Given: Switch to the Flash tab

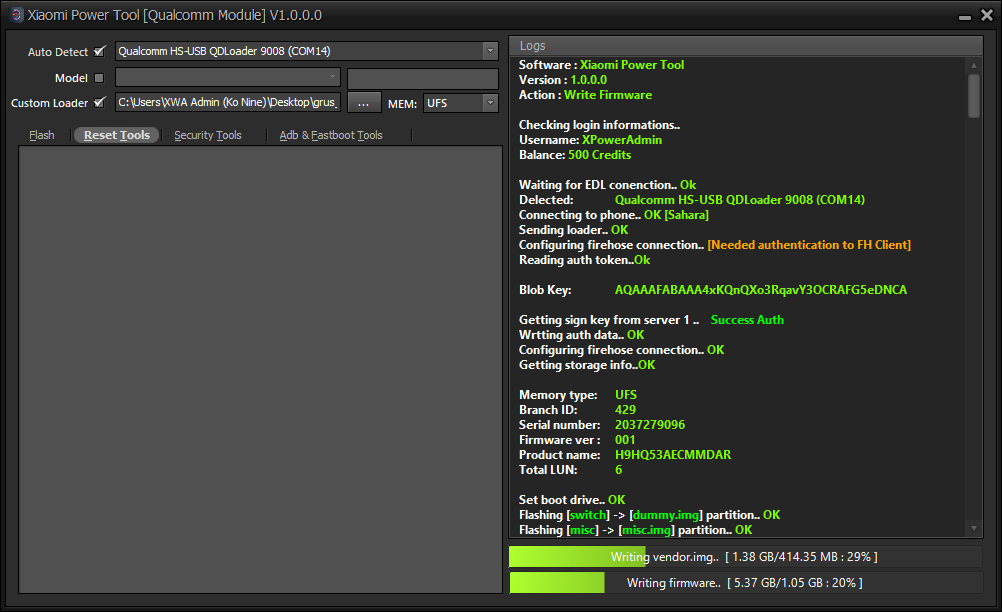Looking at the screenshot, I should coord(42,135).
